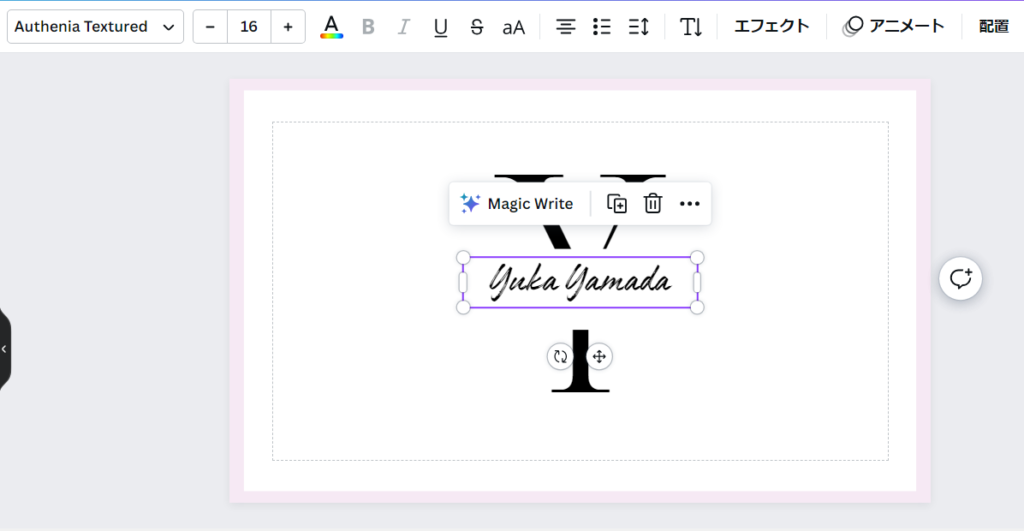Duplicate the selected text box

point(617,204)
